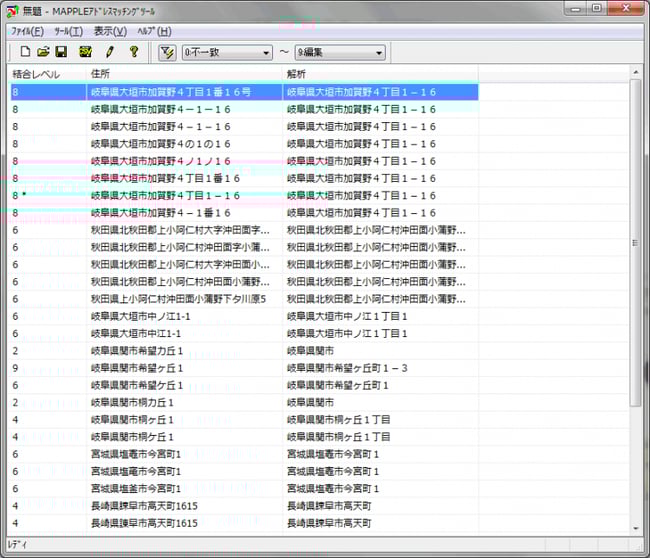Click the 住所 column header
The width and height of the screenshot is (650, 558).
(183, 74)
